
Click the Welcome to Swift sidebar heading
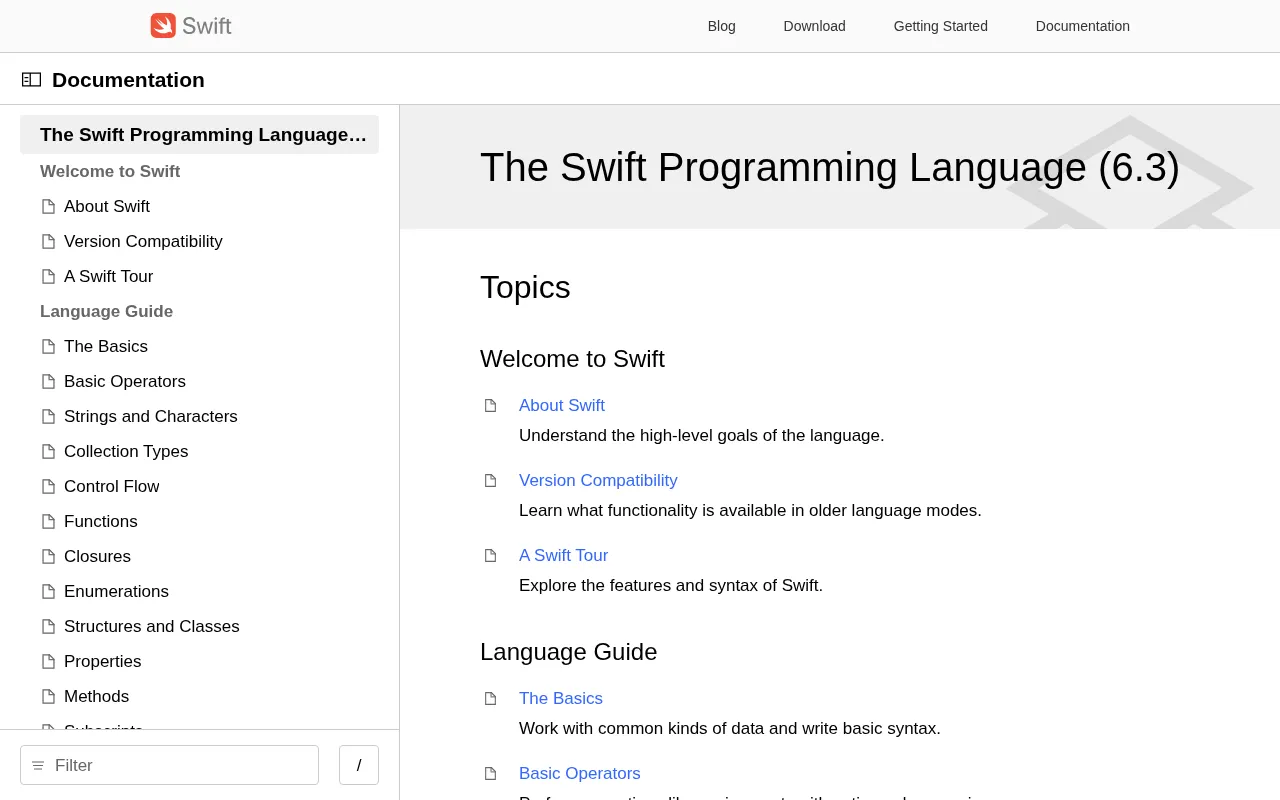click(110, 172)
